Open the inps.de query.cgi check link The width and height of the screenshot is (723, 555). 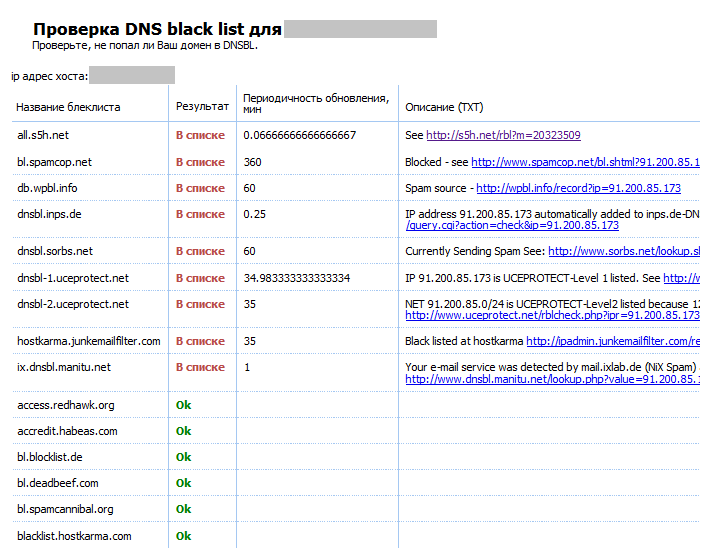coord(511,226)
